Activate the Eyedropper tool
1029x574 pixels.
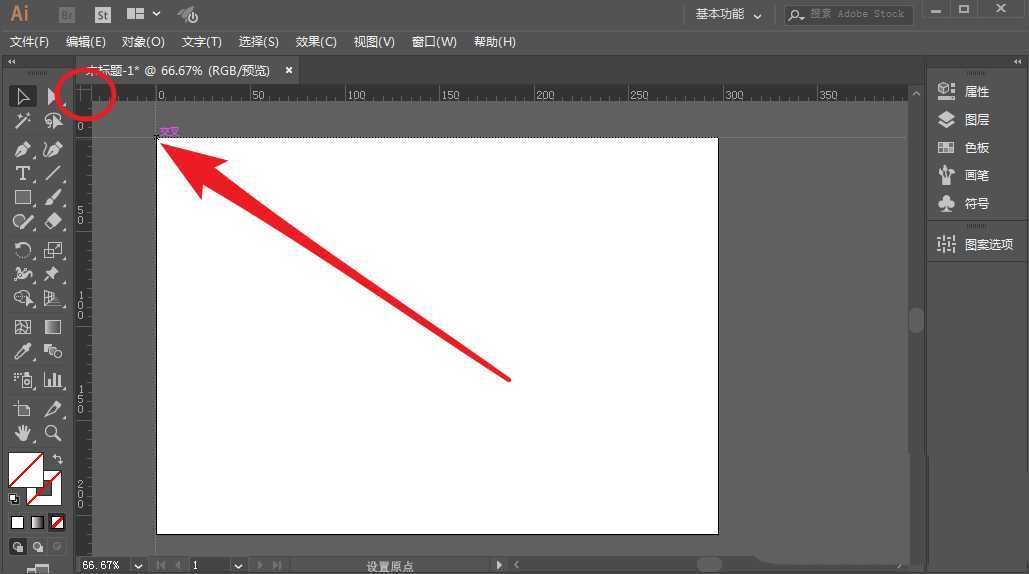pos(22,352)
